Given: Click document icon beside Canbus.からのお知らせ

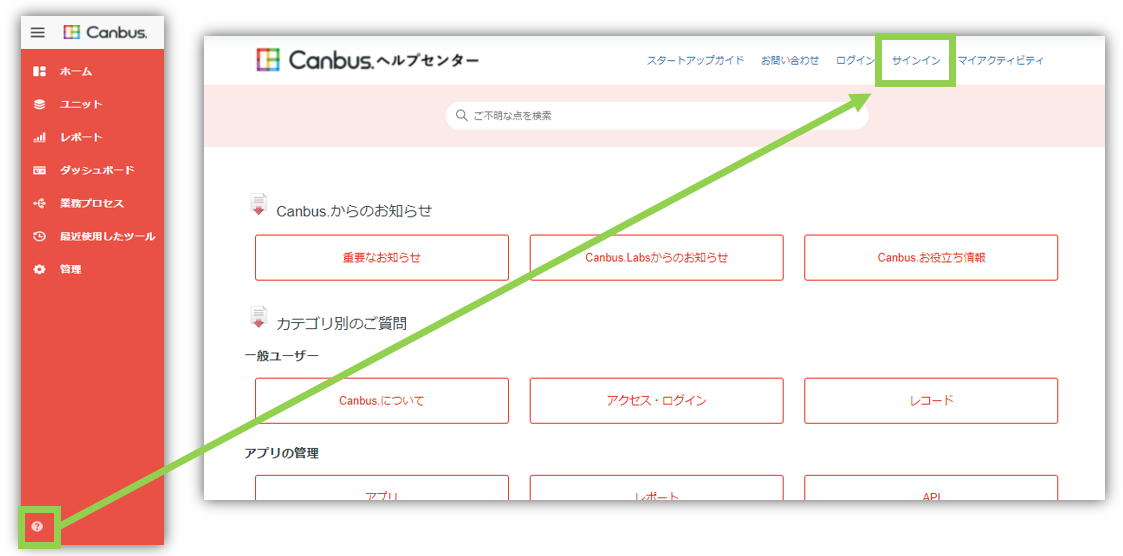Looking at the screenshot, I should tap(258, 204).
